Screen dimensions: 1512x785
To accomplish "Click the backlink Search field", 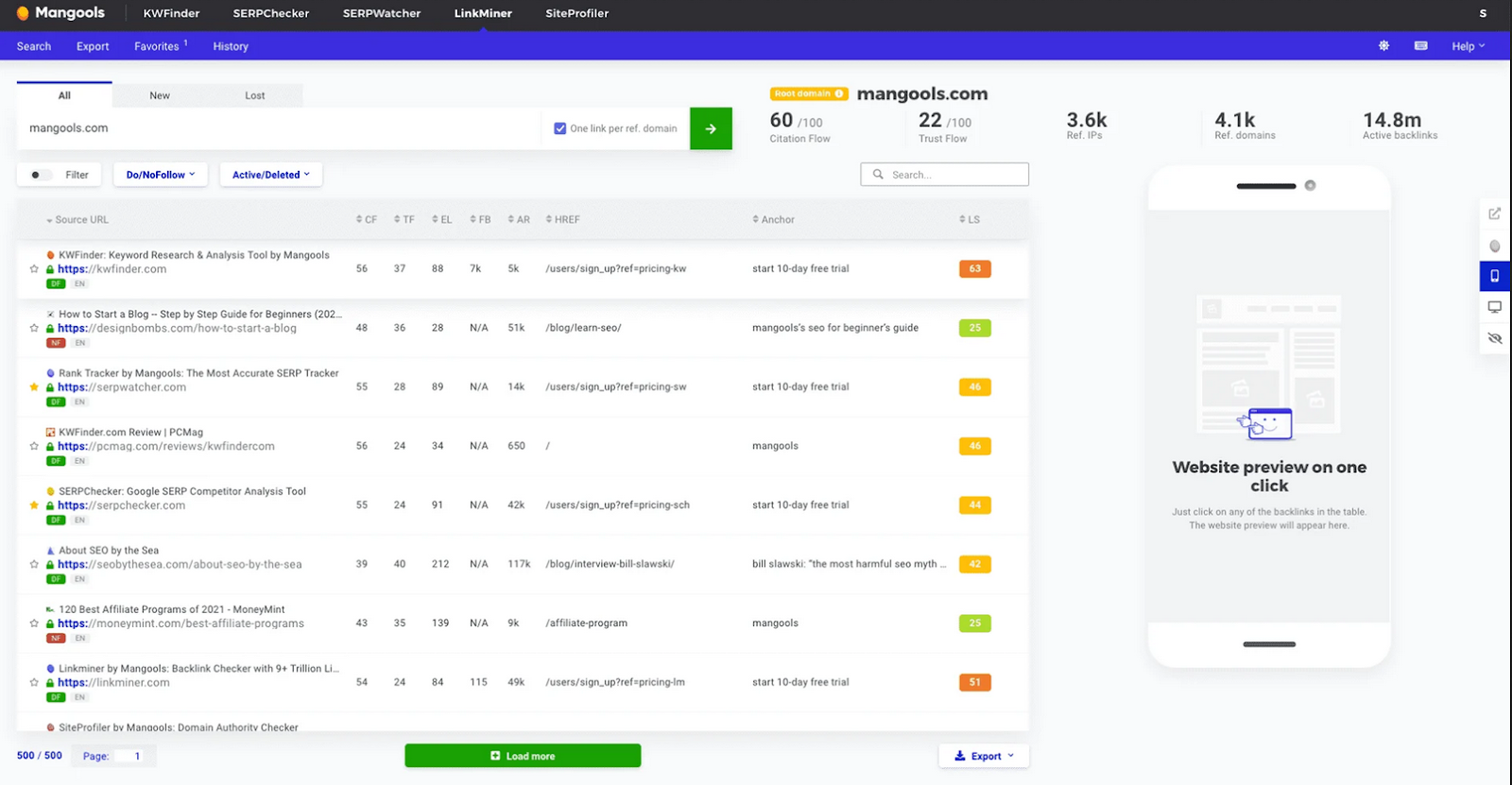I will 945,175.
